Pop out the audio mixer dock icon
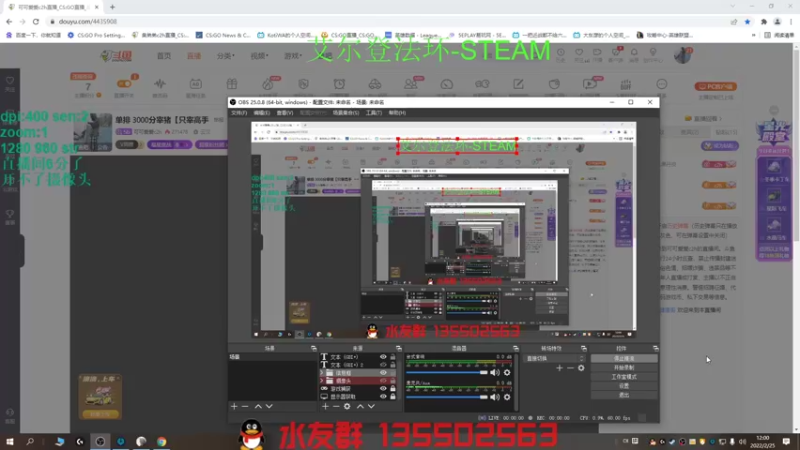800x450 pixels. [516, 348]
